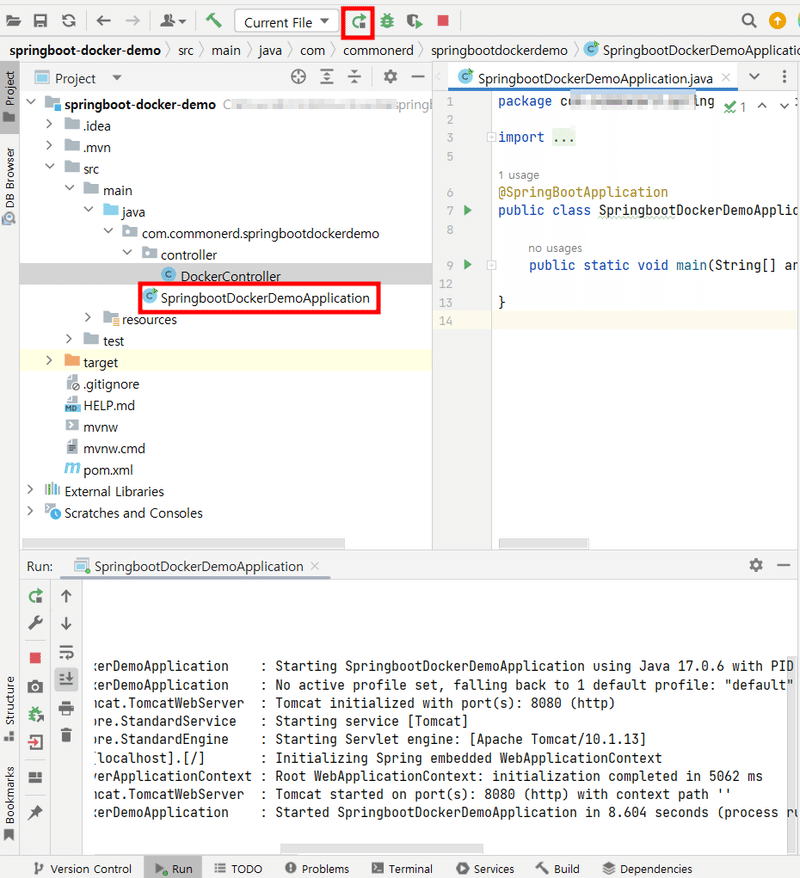This screenshot has height=878, width=800.
Task: Expand External Libraries node
Action: tap(30, 490)
